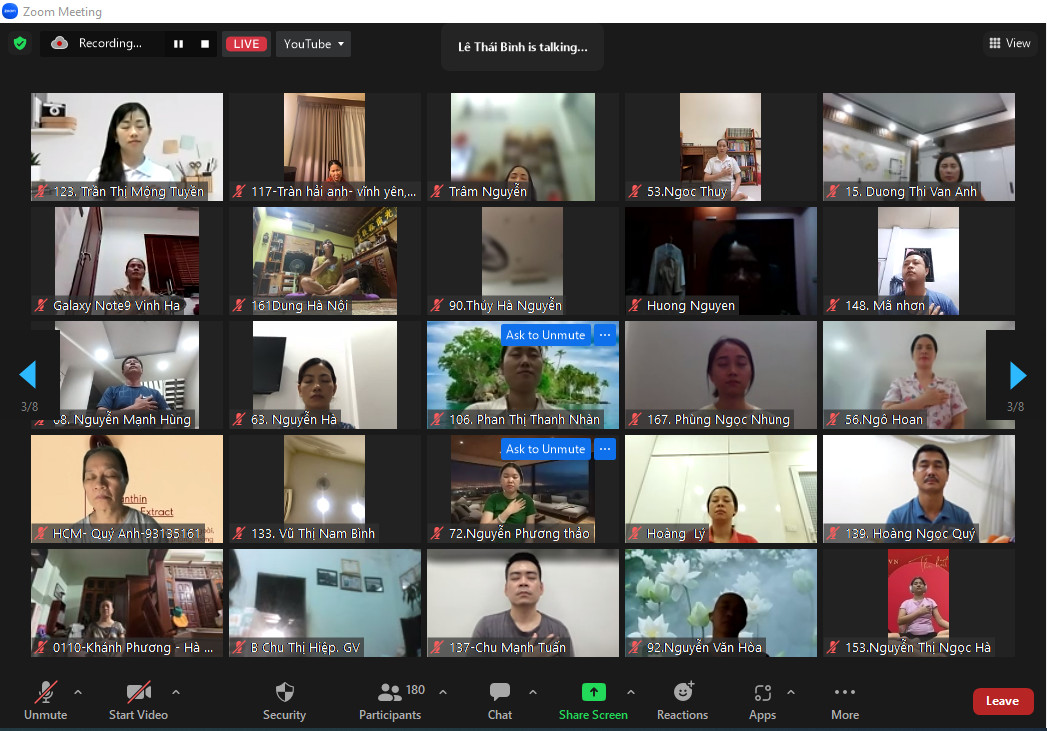Viewport: 1047px width, 731px height.
Task: Open the Participants panel
Action: [391, 701]
